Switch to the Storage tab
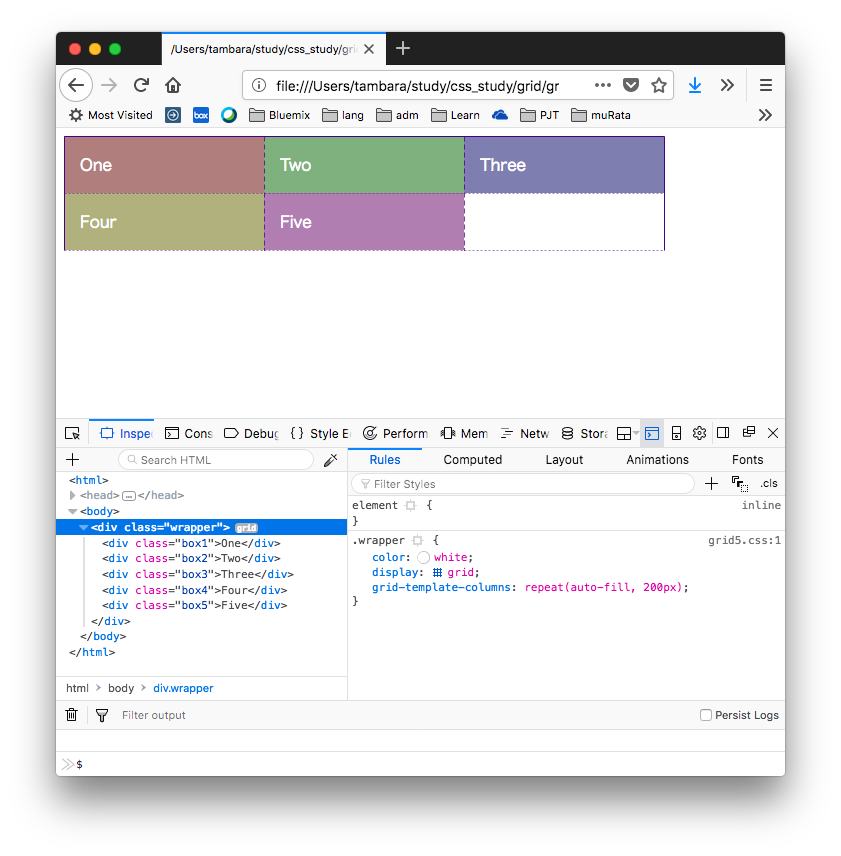This screenshot has height=856, width=841. (x=584, y=433)
